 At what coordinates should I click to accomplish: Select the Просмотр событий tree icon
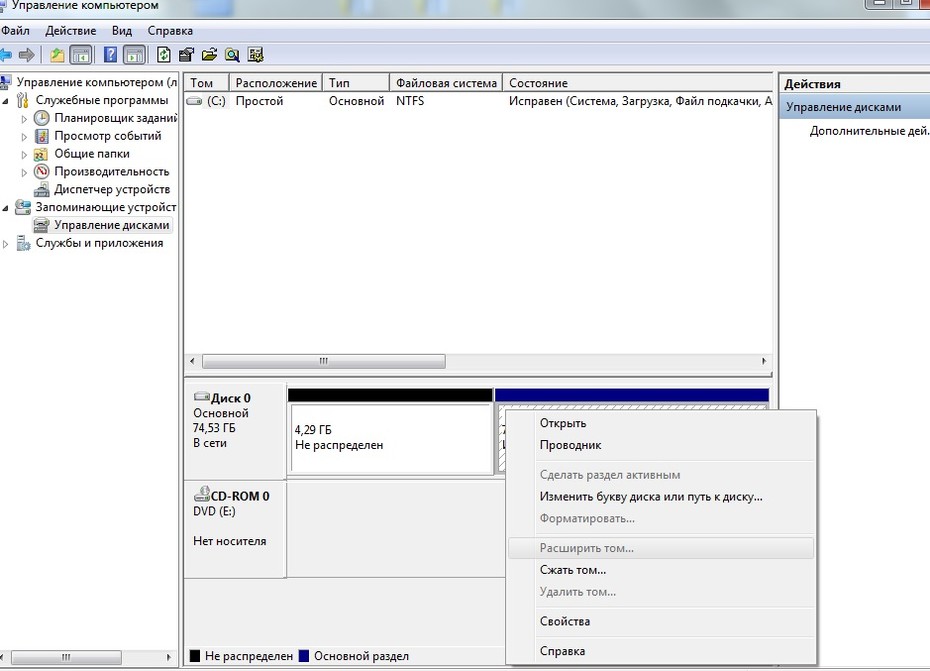tap(42, 136)
